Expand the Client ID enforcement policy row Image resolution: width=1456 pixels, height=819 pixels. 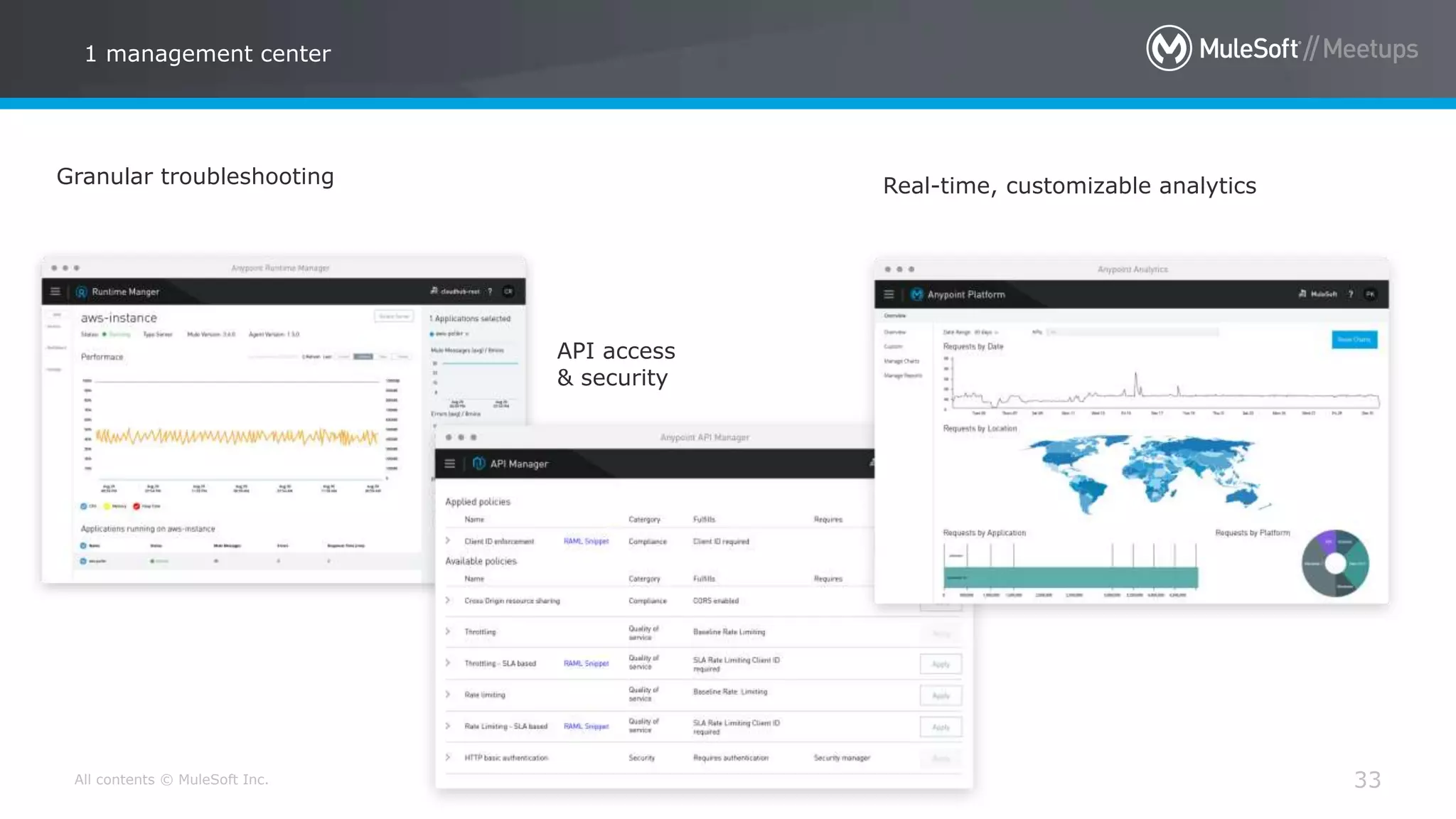[448, 541]
